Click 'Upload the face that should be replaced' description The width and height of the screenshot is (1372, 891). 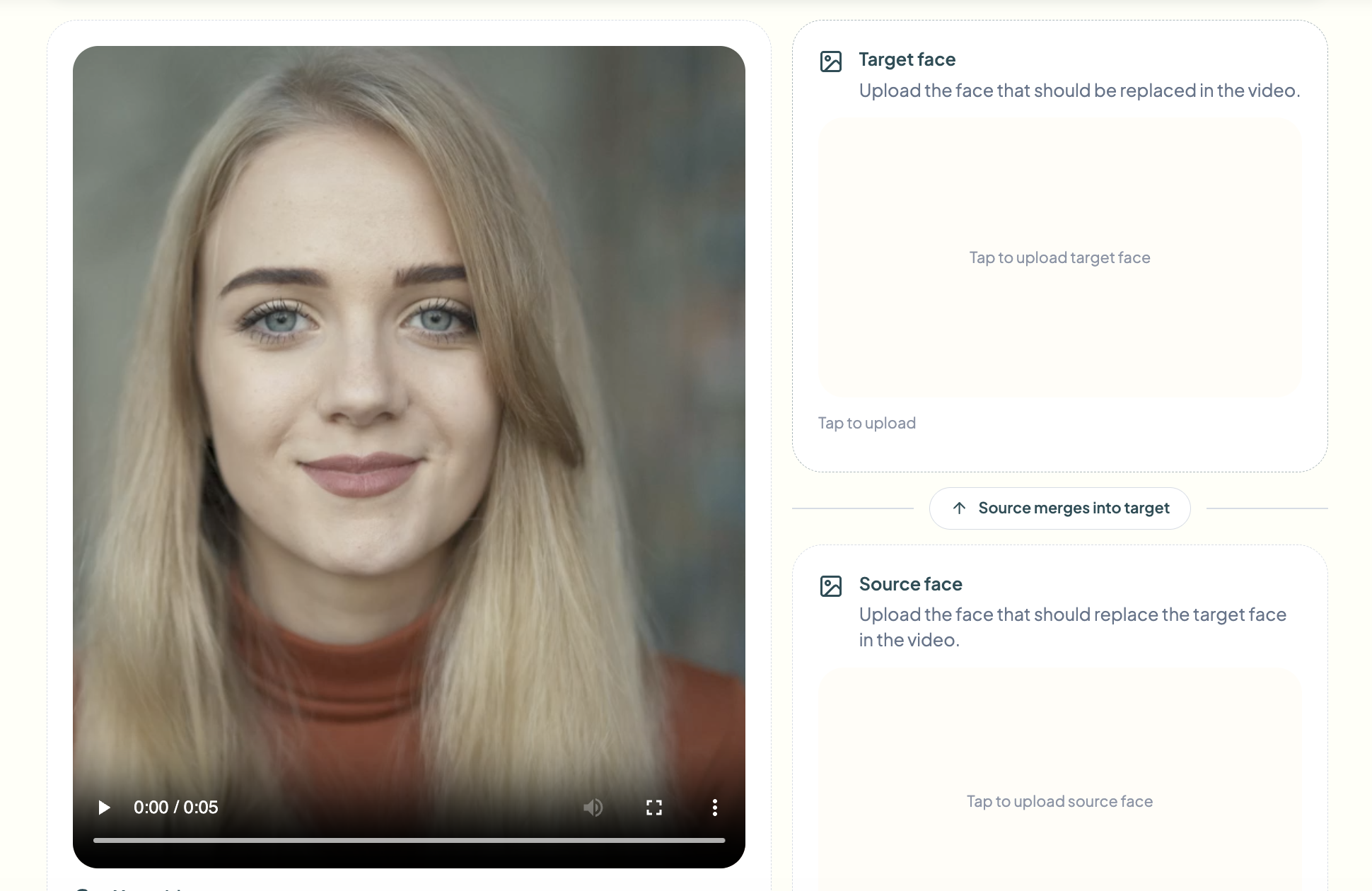tap(1080, 91)
